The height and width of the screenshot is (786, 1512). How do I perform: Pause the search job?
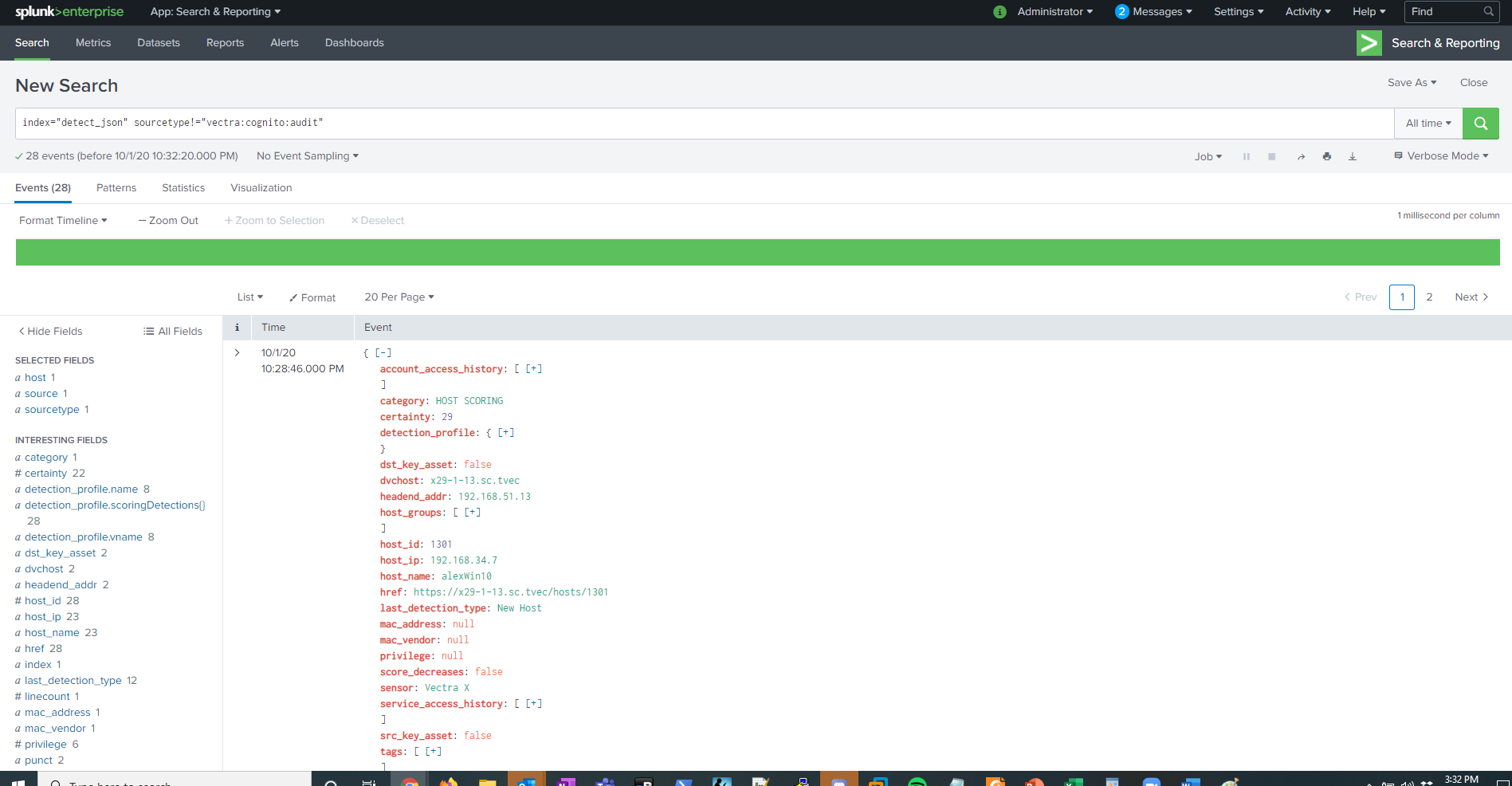tap(1246, 157)
